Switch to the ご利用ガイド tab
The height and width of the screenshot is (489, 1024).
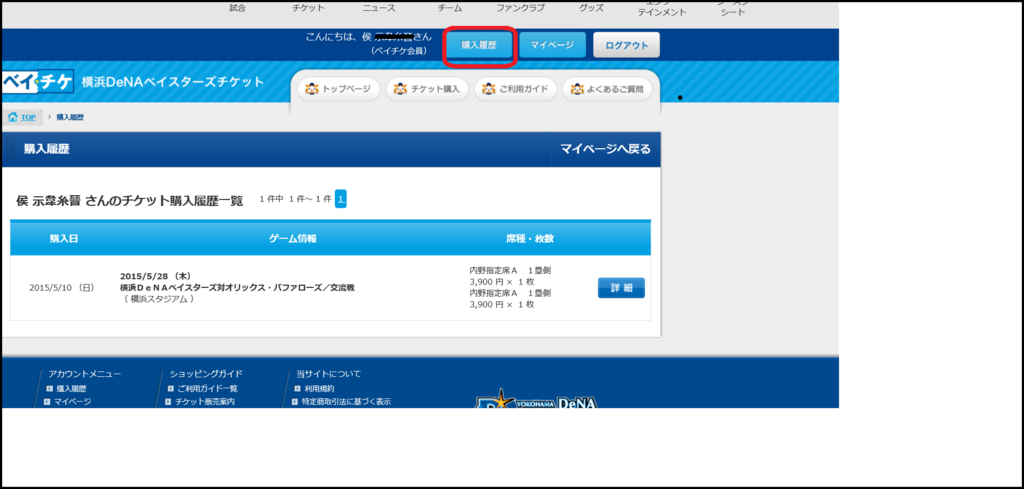(x=515, y=89)
